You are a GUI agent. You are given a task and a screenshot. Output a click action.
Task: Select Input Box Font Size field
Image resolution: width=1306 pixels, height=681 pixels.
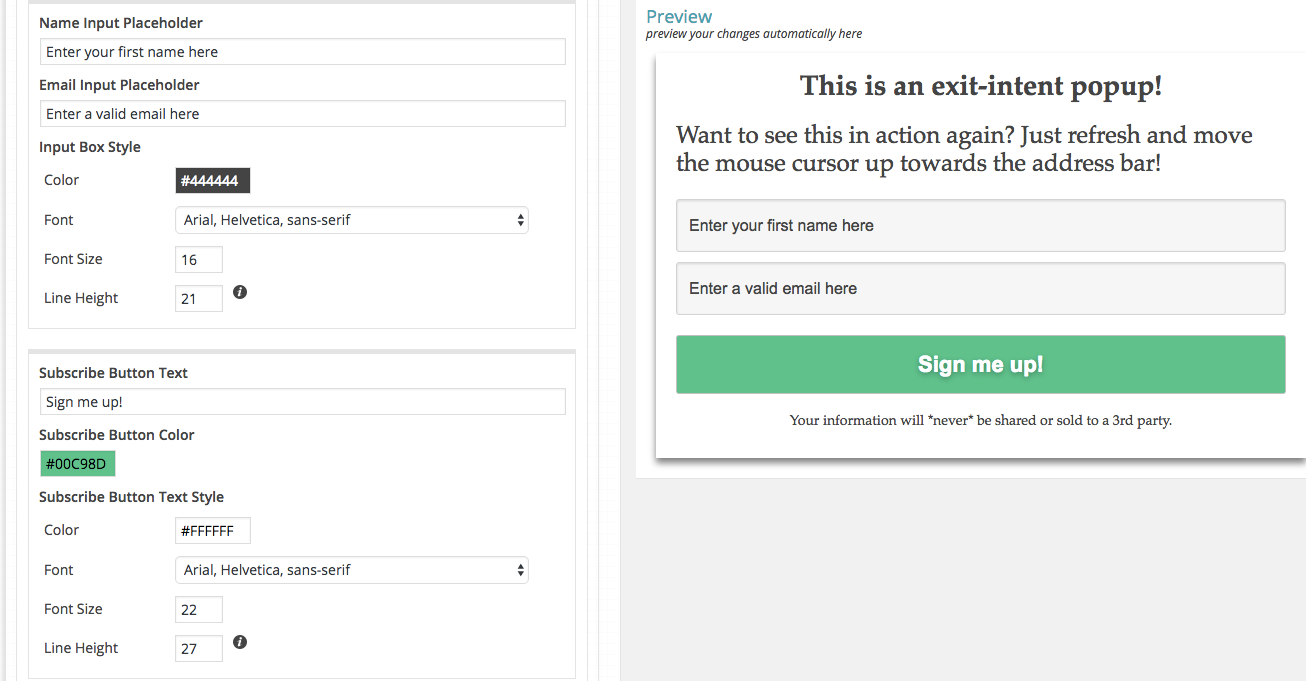[x=198, y=260]
